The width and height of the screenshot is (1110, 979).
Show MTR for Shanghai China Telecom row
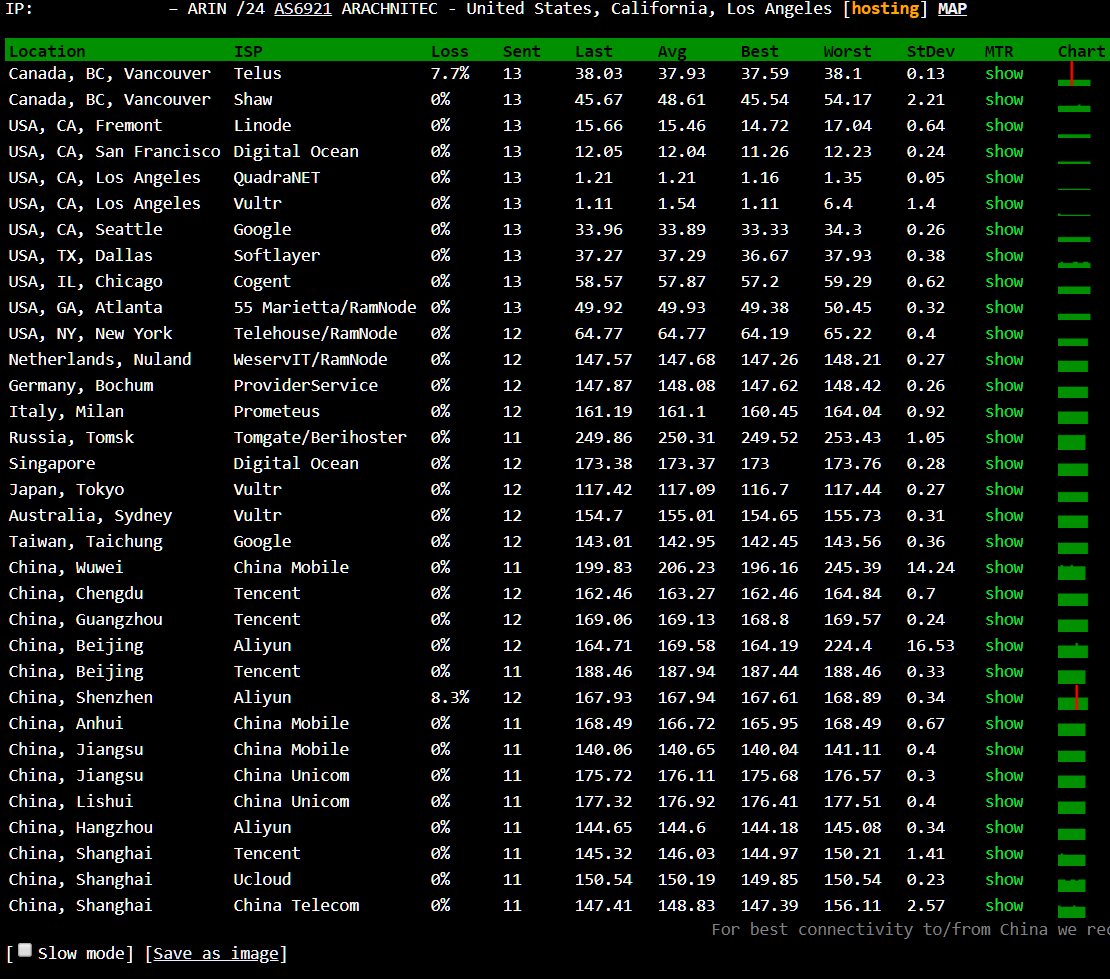1004,905
